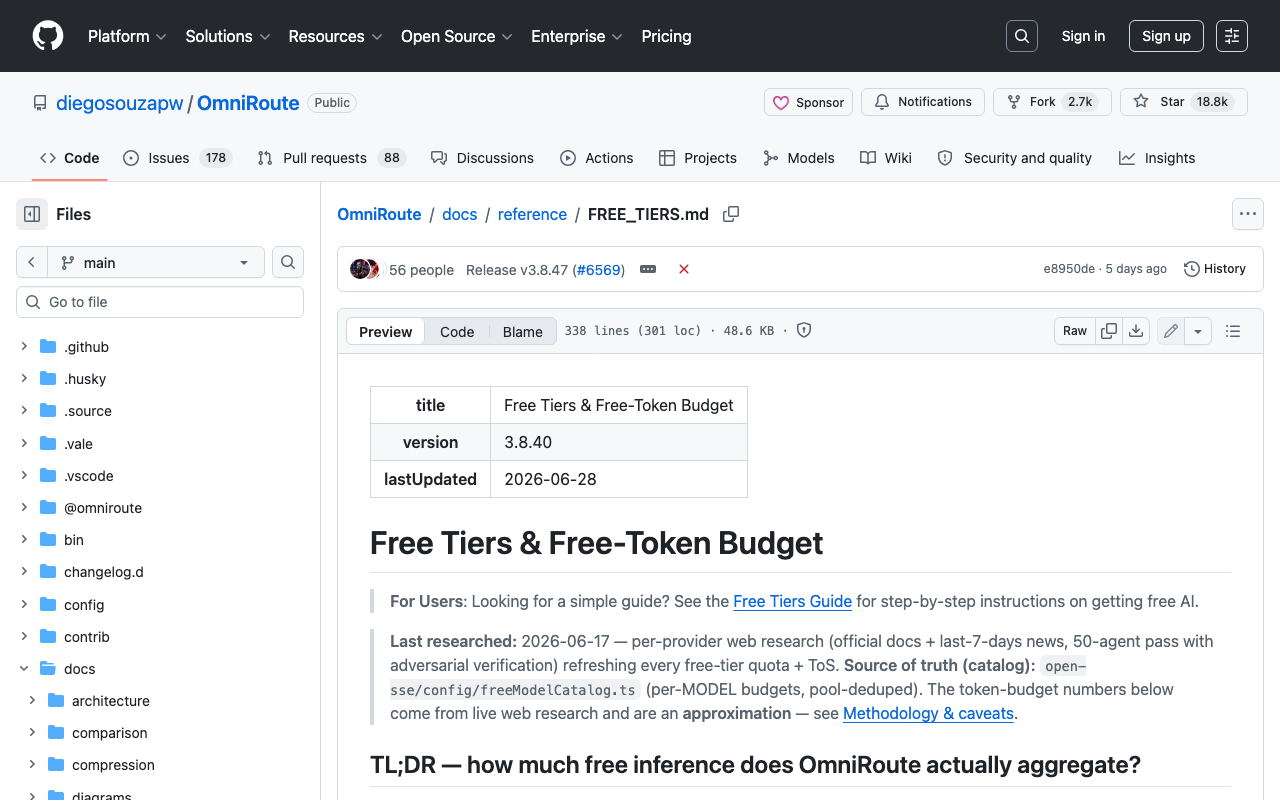
Task: Open the Models tab
Action: (799, 158)
